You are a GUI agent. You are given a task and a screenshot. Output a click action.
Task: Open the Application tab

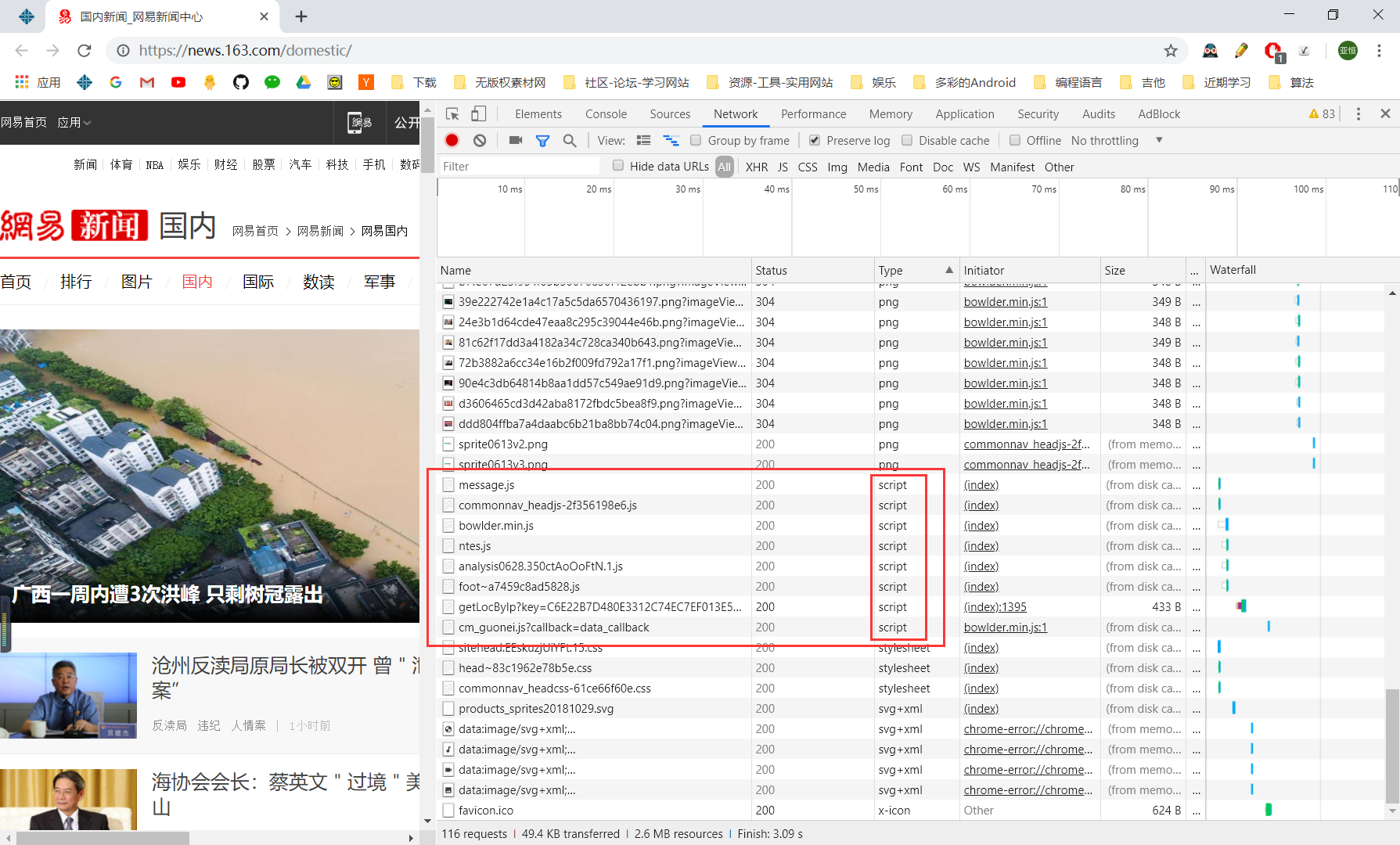click(x=964, y=114)
